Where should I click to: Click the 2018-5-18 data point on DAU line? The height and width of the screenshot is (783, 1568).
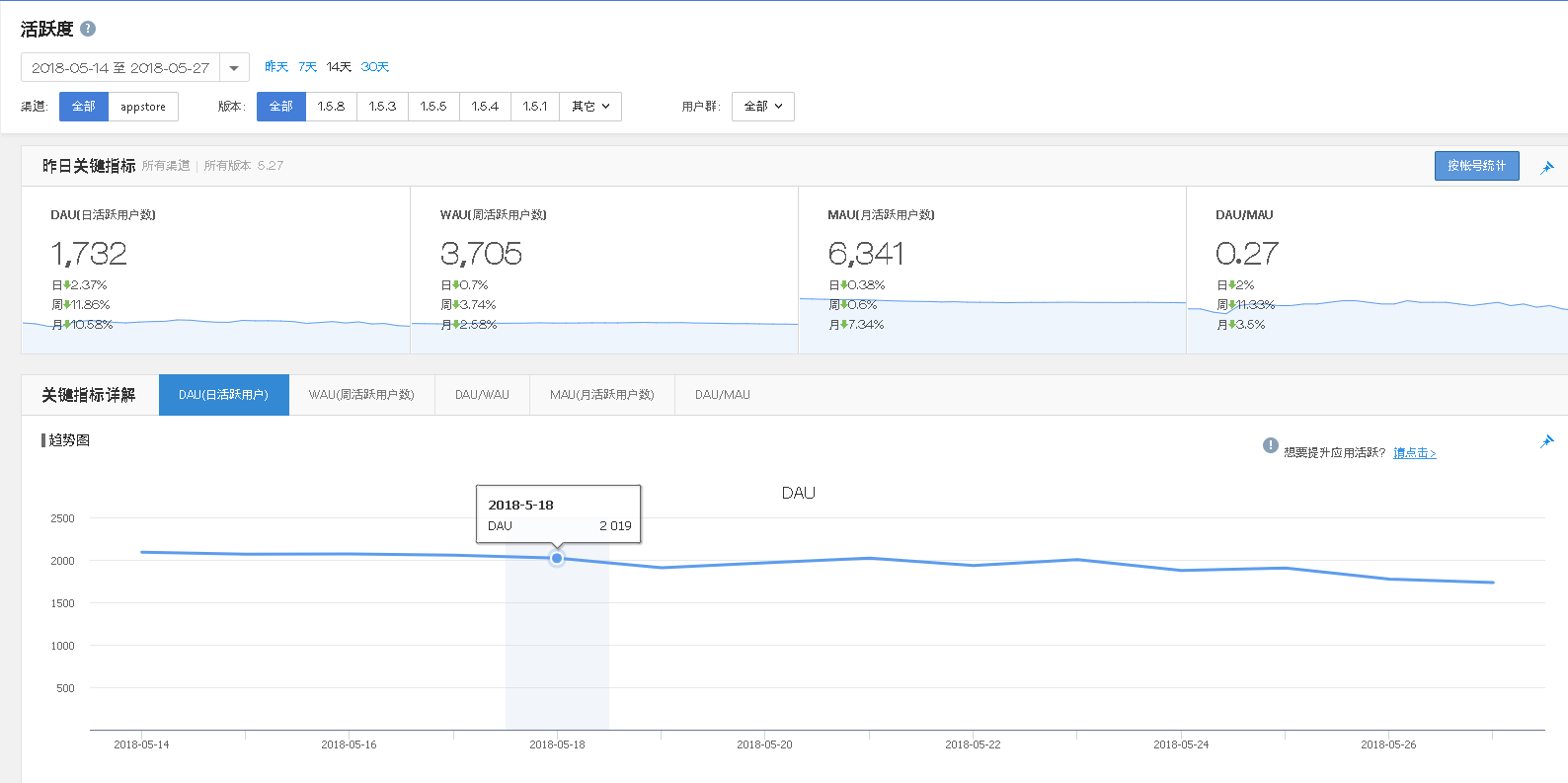point(557,558)
